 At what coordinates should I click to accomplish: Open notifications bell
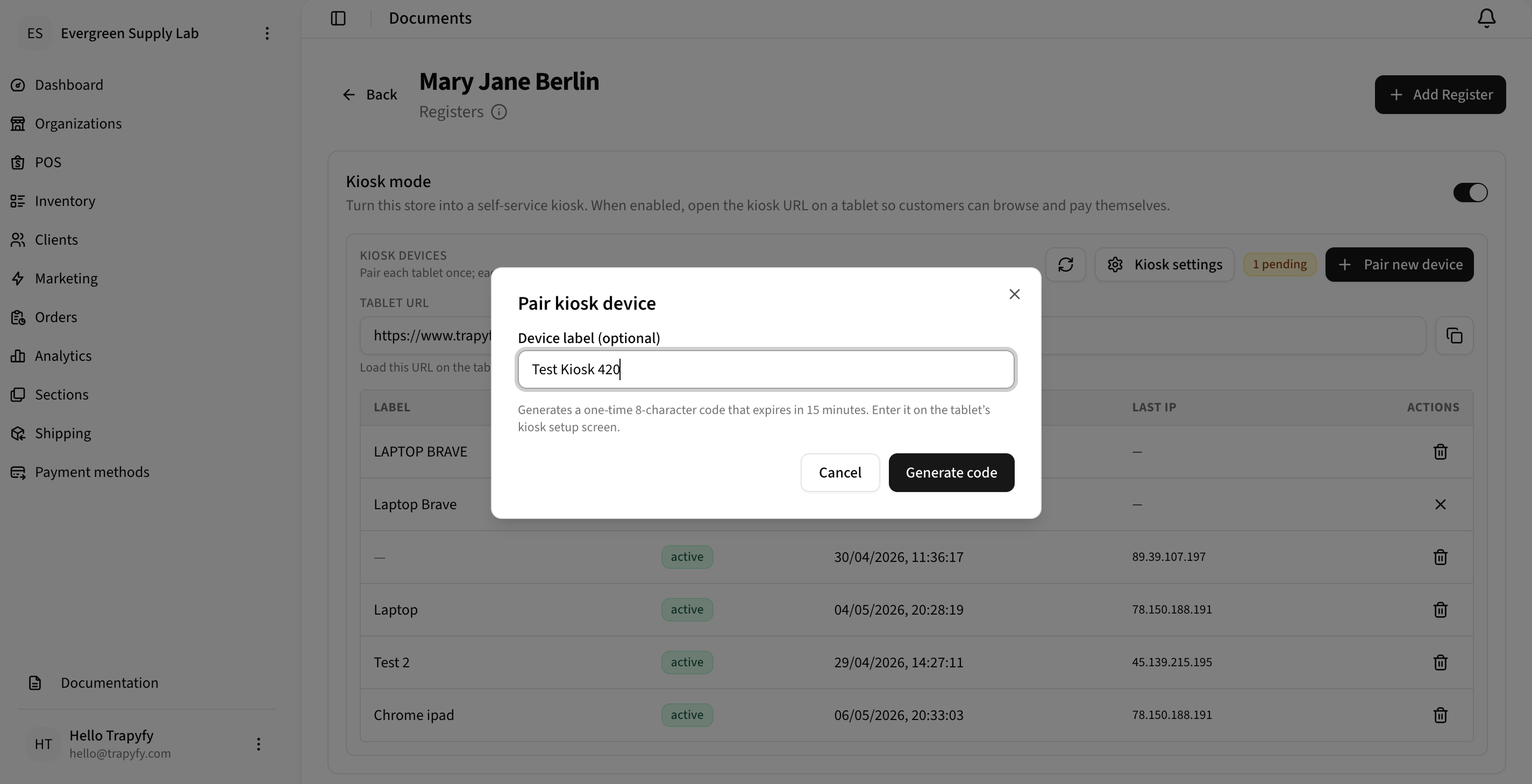pos(1486,18)
